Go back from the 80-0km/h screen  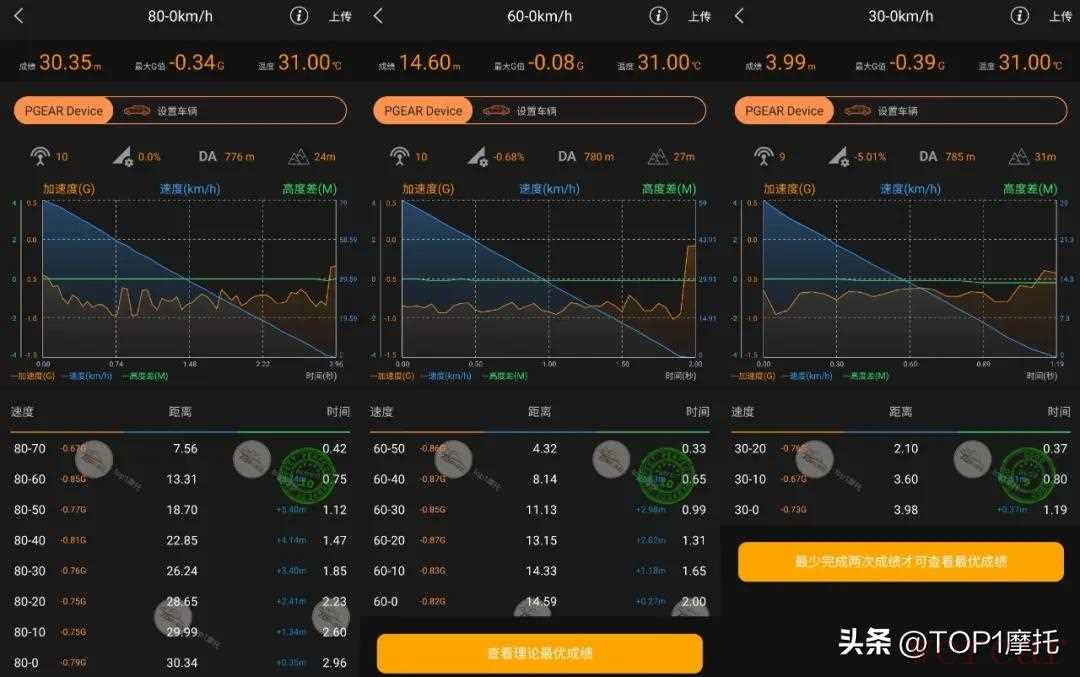point(19,16)
